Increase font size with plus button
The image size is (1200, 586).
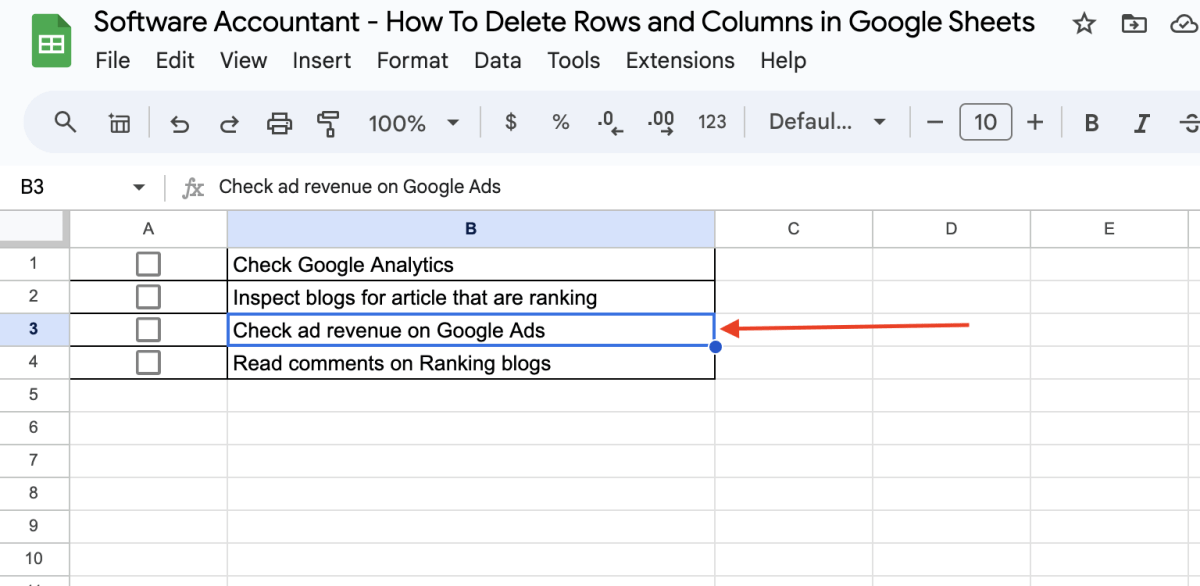(x=1035, y=122)
